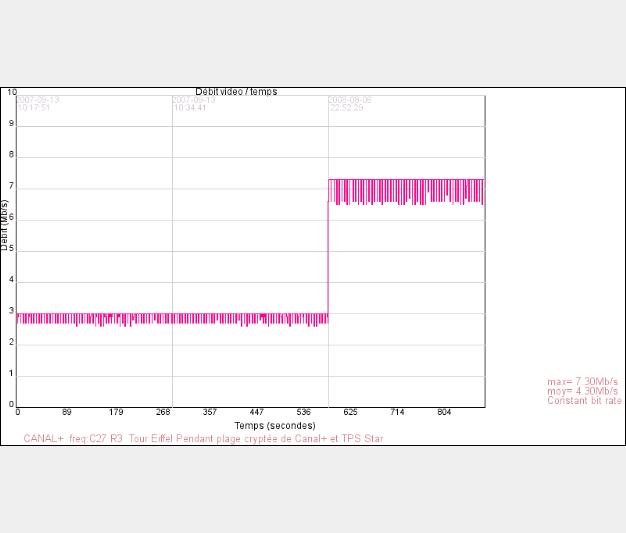Click the CANAL+ channel caption below chart

coord(203,439)
